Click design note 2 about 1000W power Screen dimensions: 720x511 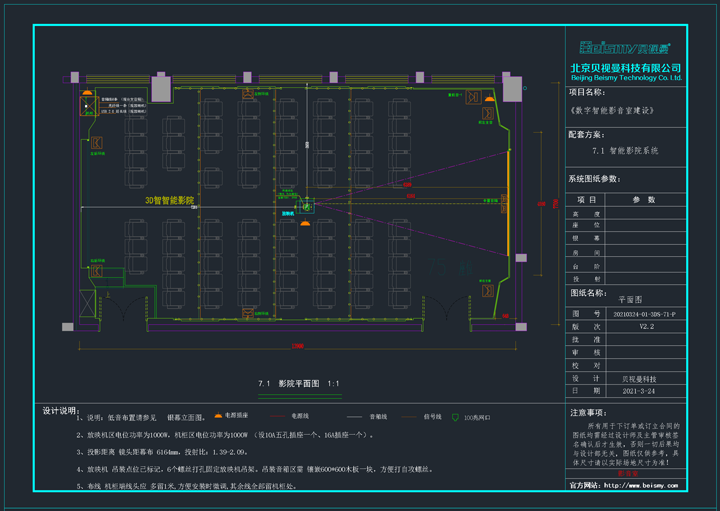click(x=225, y=435)
